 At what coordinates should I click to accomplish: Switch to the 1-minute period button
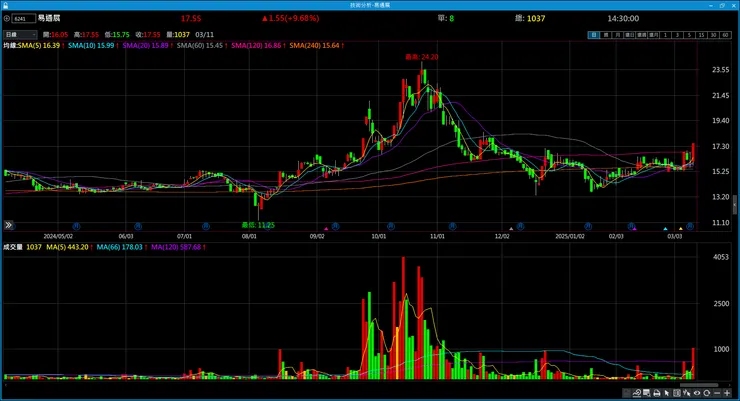point(665,35)
